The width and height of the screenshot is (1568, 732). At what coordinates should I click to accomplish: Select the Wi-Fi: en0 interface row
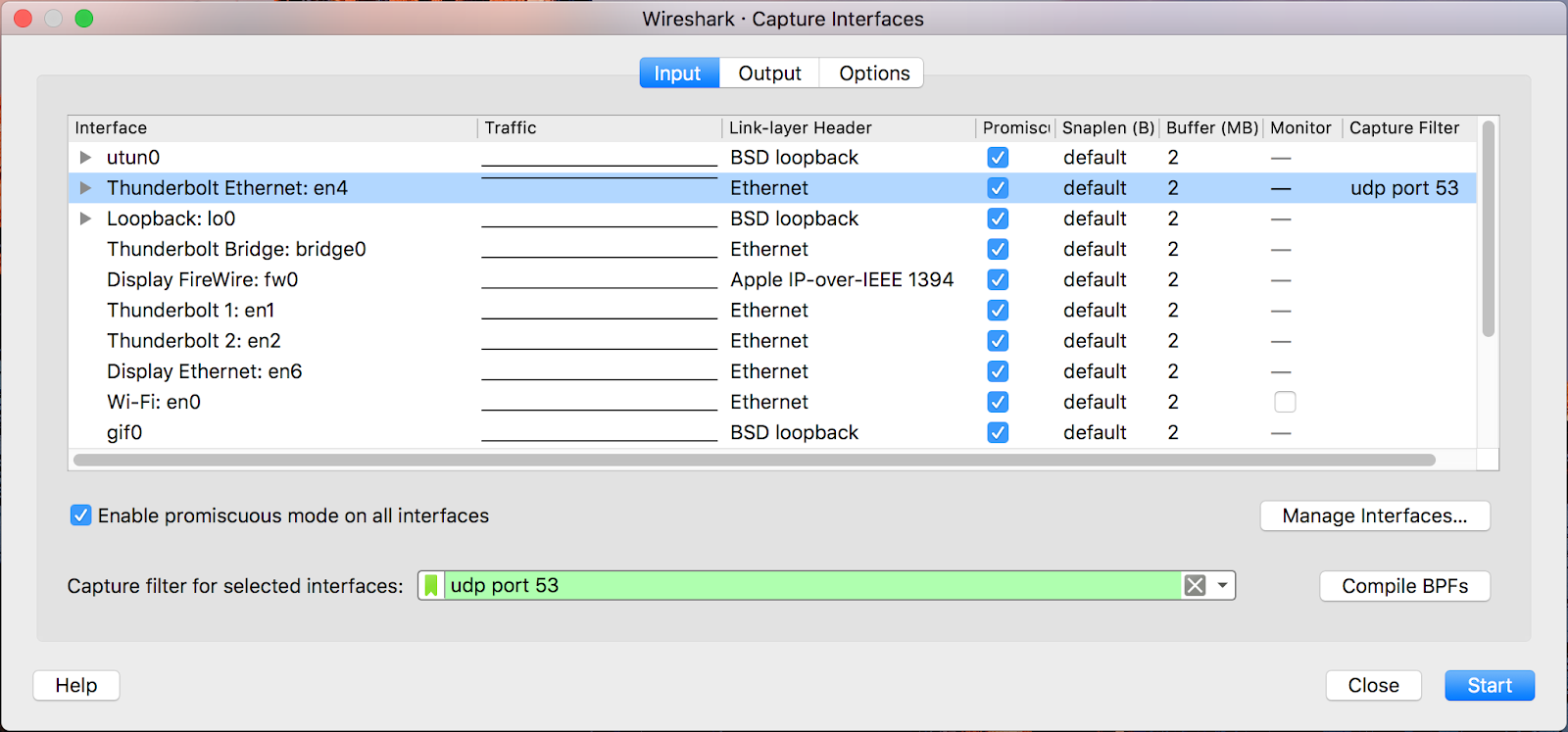click(154, 402)
